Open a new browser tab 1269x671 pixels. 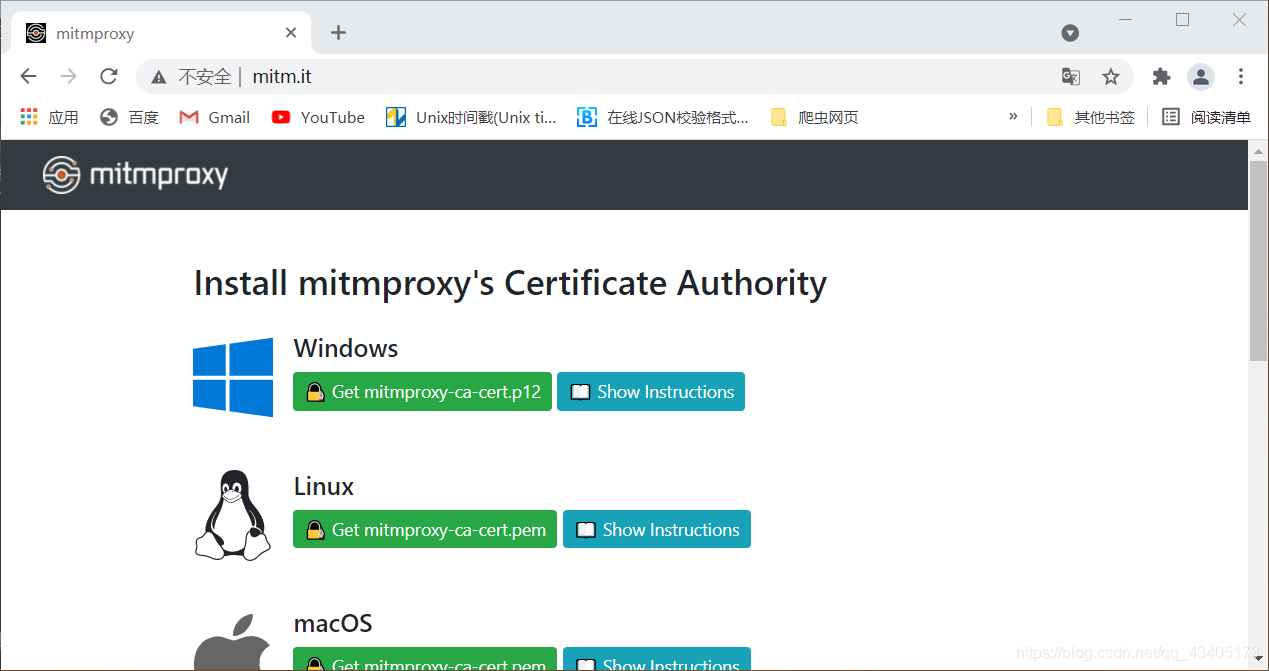(338, 32)
